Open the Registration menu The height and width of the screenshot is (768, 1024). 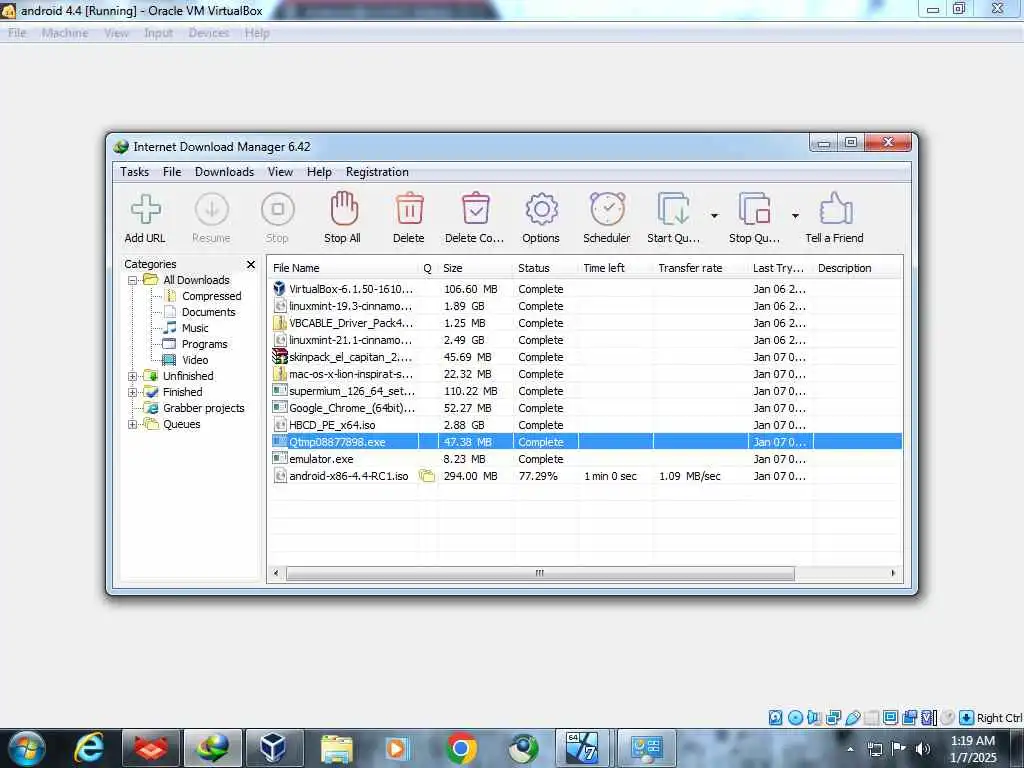[377, 172]
